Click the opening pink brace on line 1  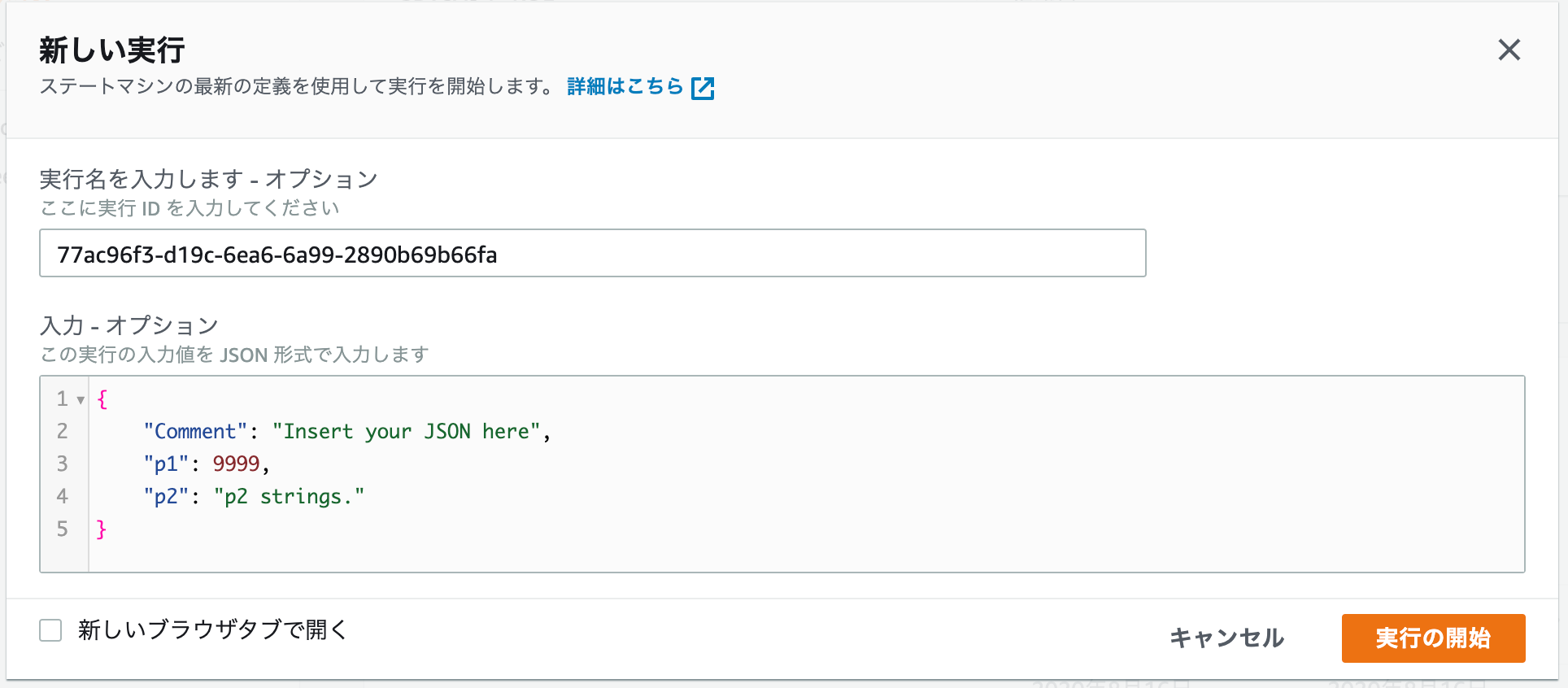[102, 399]
